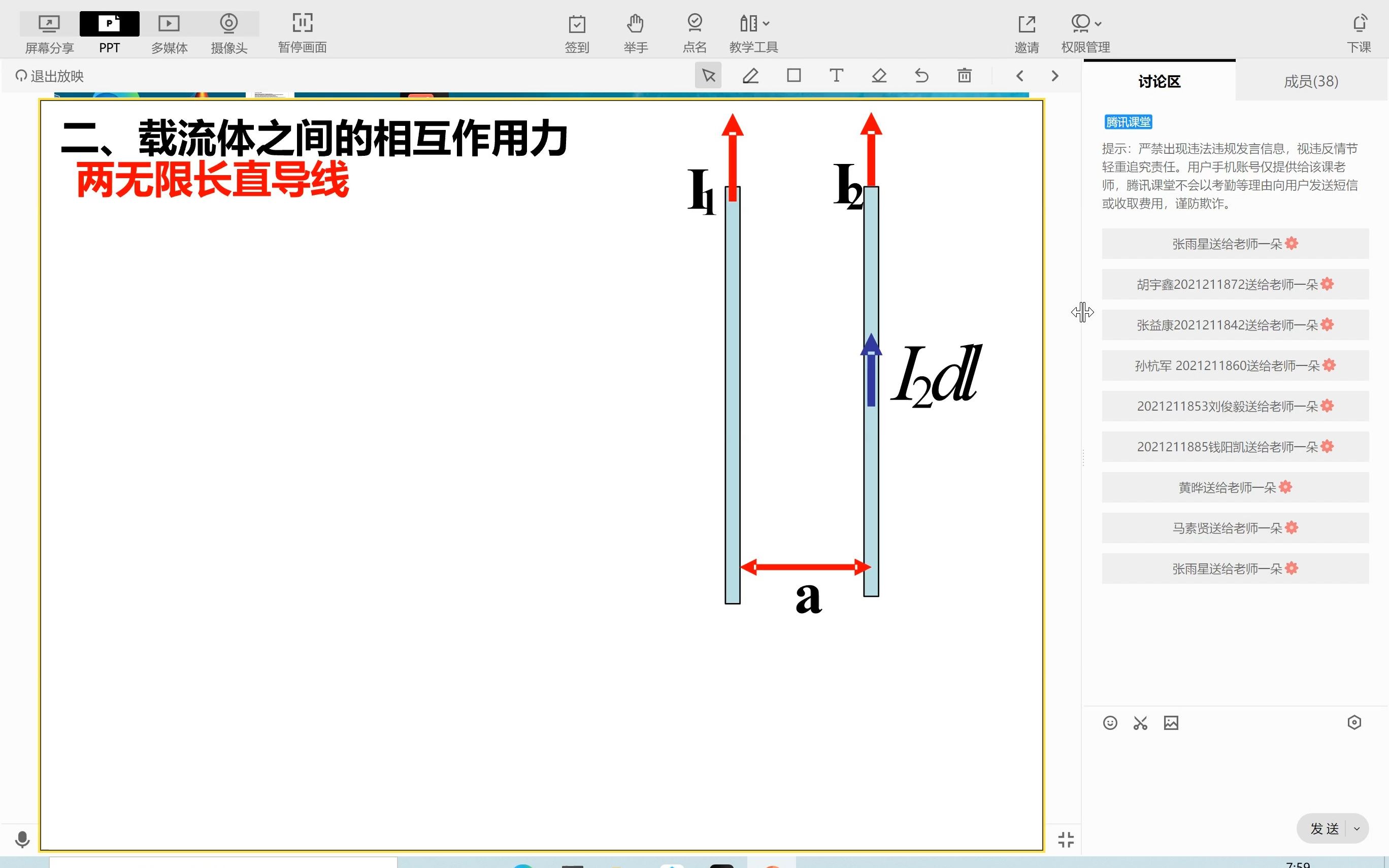1389x868 pixels.
Task: Scroll the discussion chat panel
Action: point(1384,400)
